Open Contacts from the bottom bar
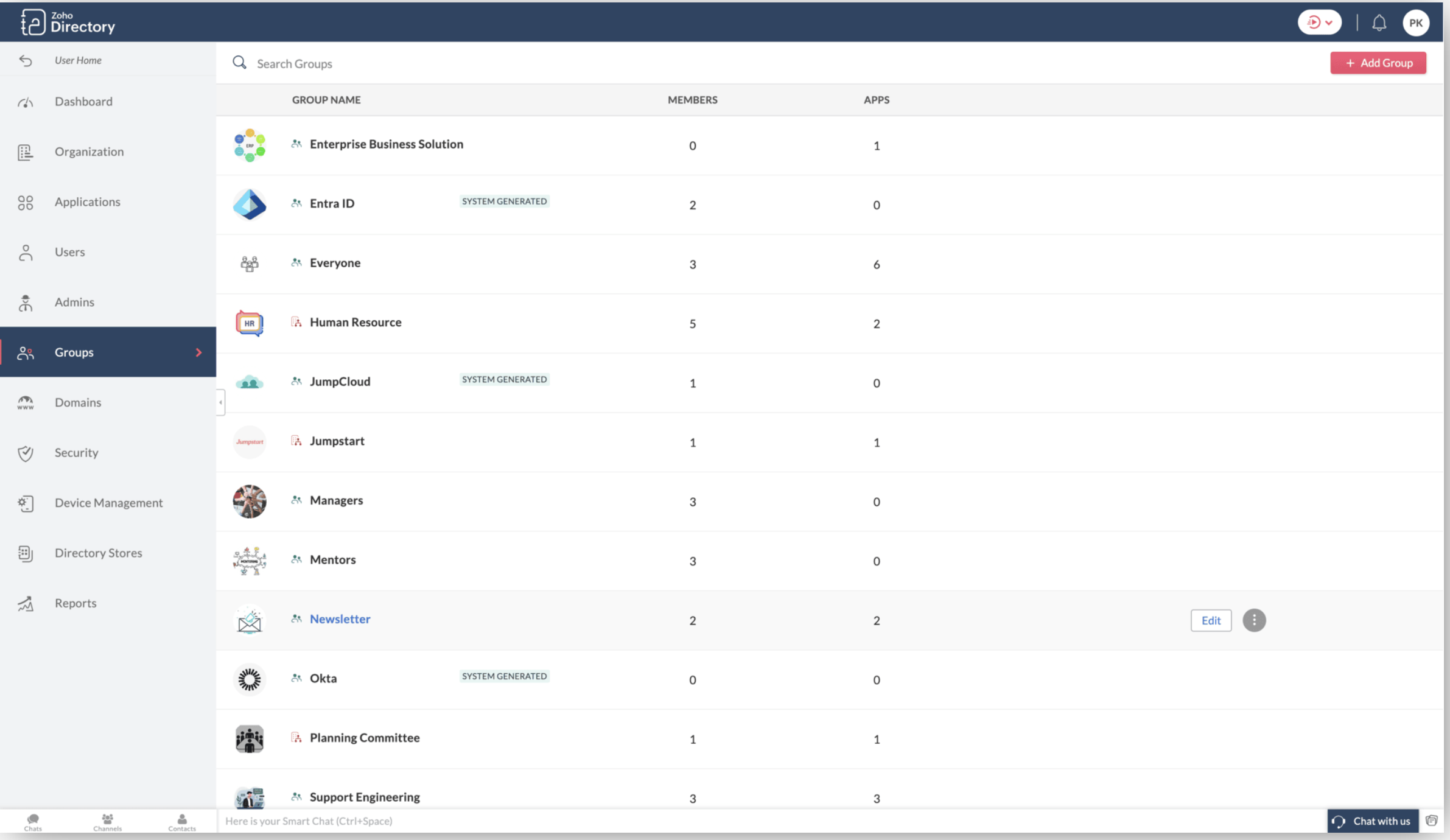1450x840 pixels. click(x=181, y=821)
